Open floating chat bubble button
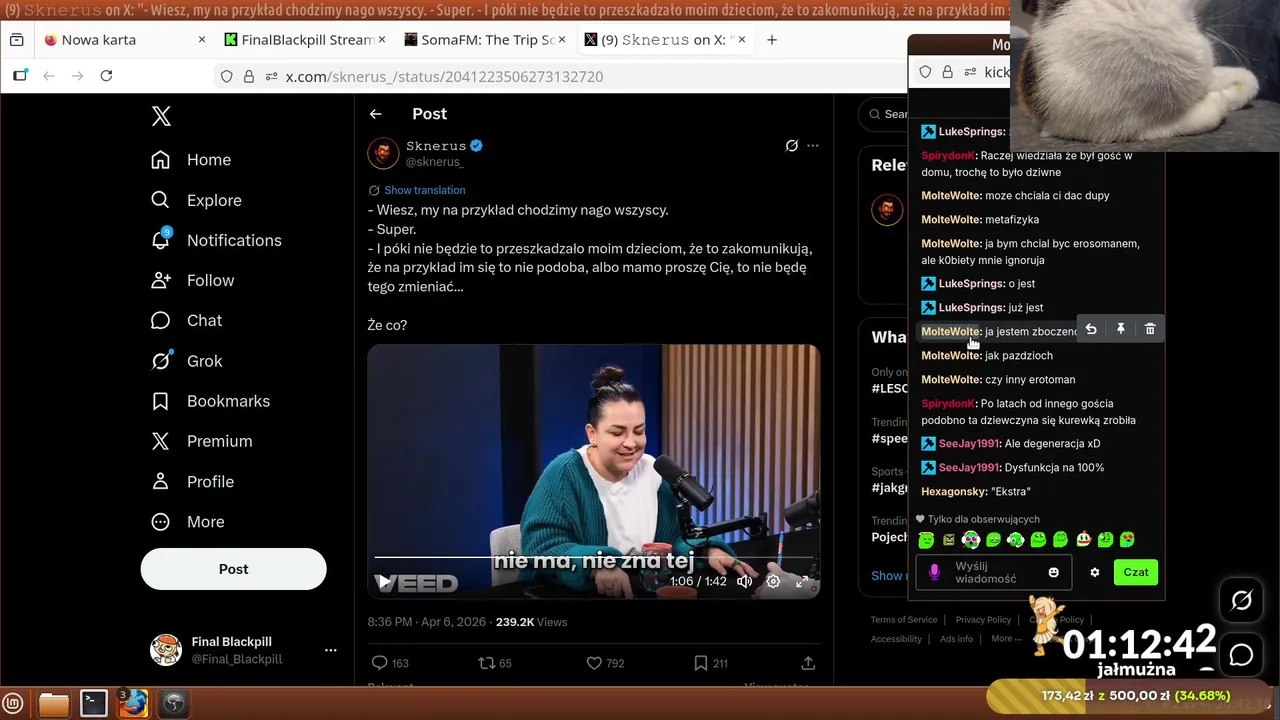This screenshot has width=1280, height=720. pyautogui.click(x=1242, y=655)
